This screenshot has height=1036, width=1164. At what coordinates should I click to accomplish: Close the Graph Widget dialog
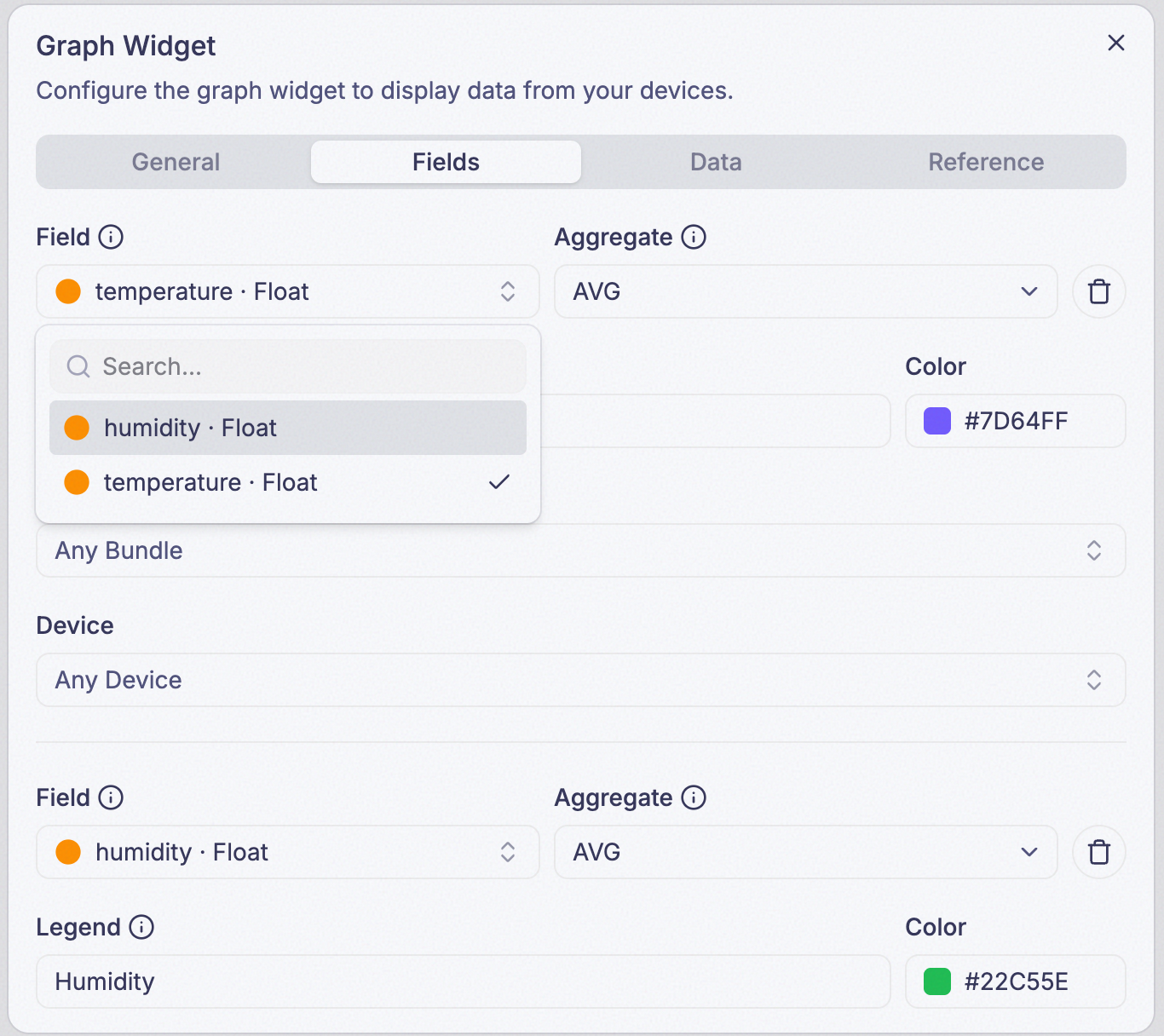tap(1116, 43)
